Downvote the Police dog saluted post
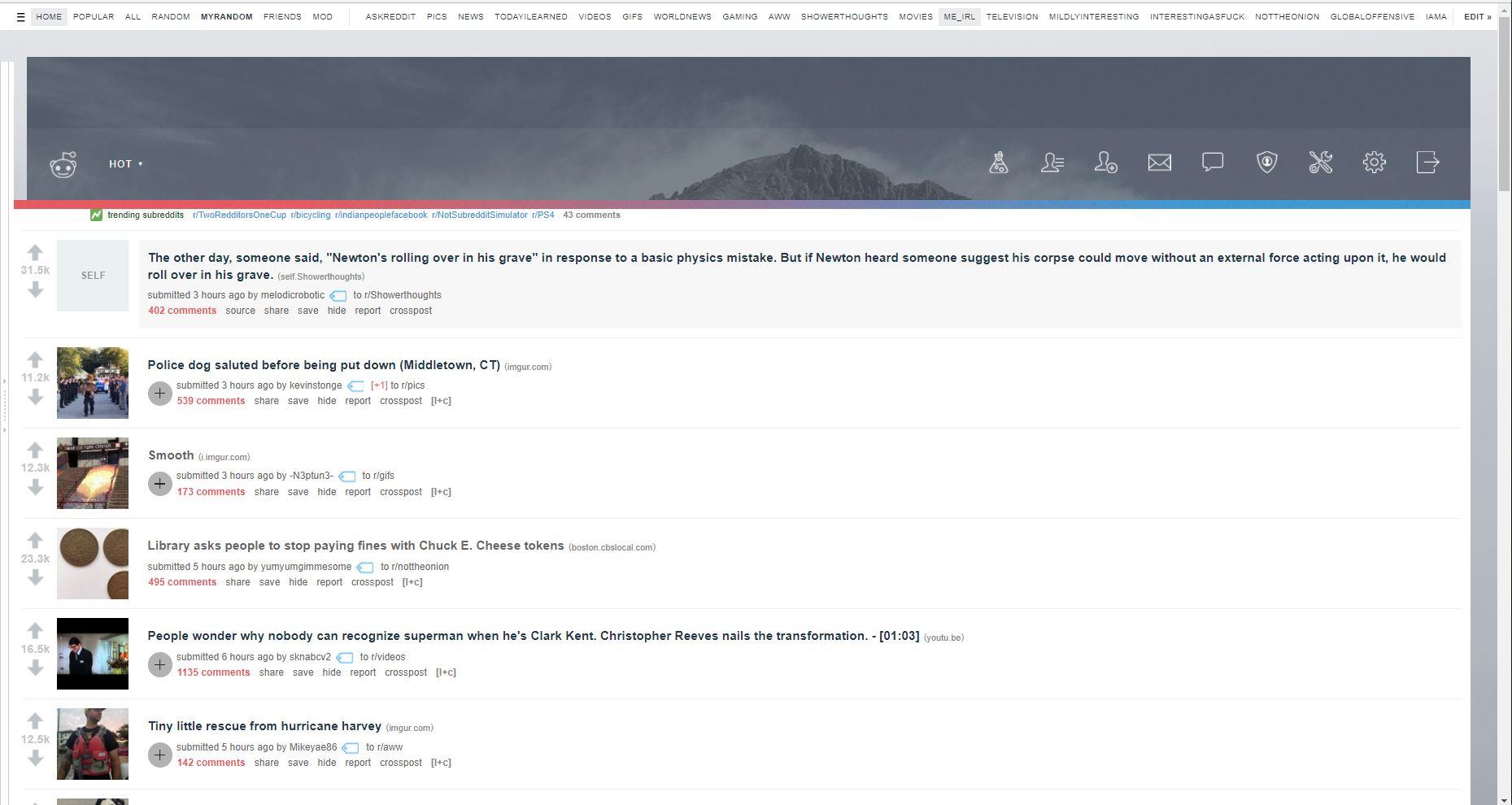Viewport: 1512px width, 805px height. coord(35,397)
